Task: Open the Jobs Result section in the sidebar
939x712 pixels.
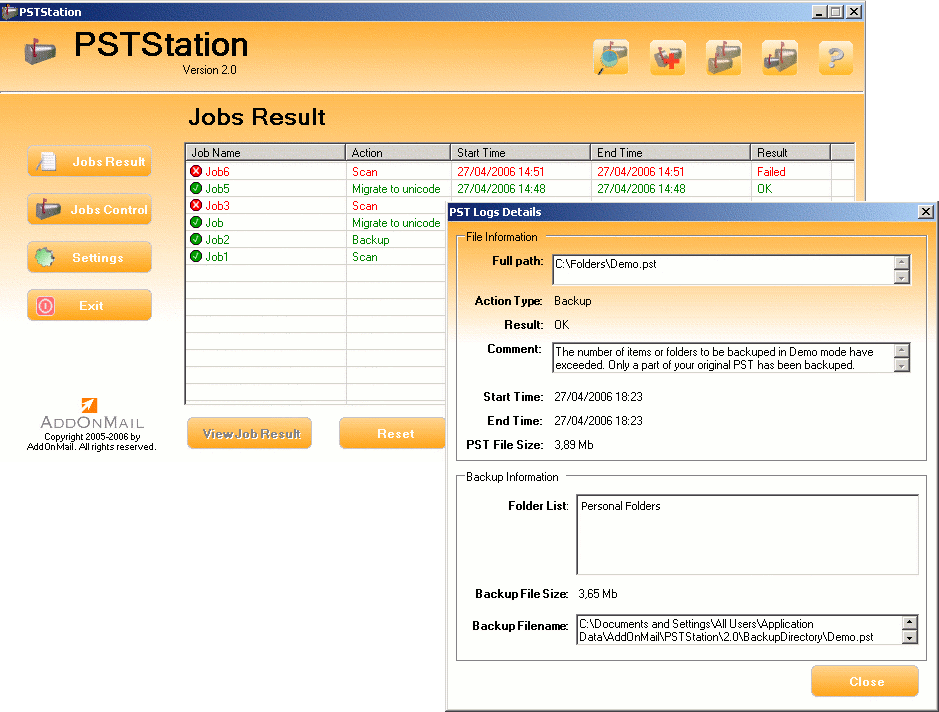Action: tap(89, 162)
